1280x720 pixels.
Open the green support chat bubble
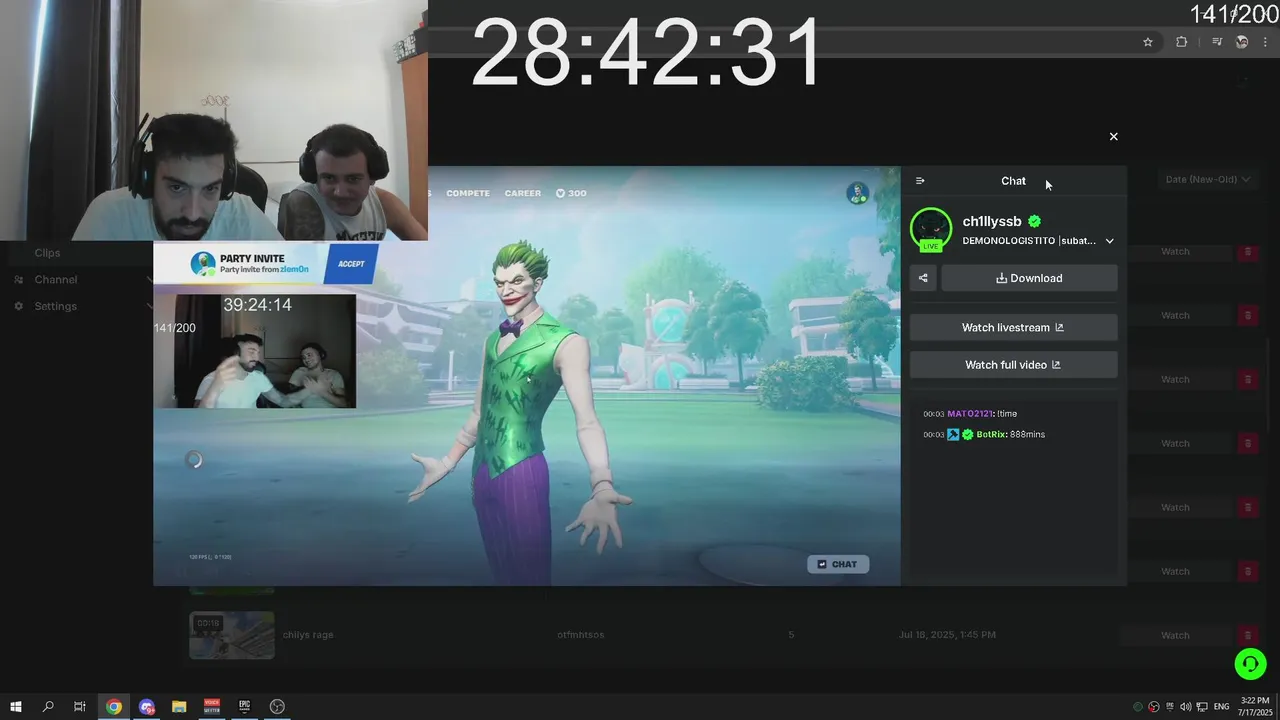1250,663
